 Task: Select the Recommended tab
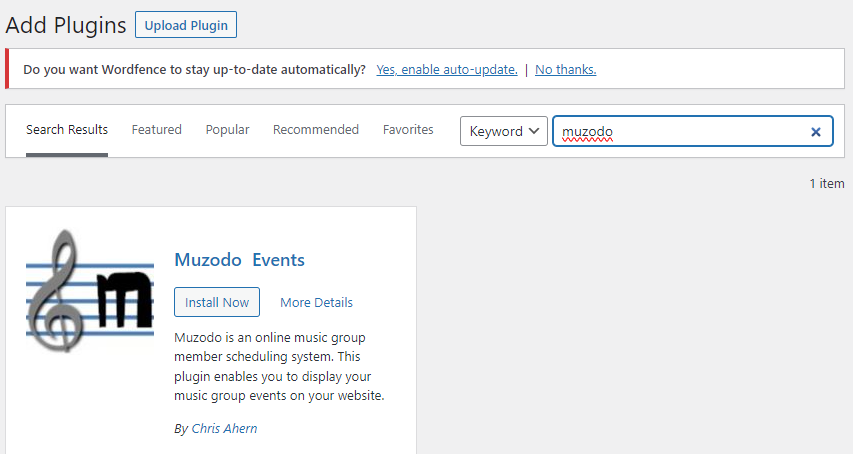316,130
